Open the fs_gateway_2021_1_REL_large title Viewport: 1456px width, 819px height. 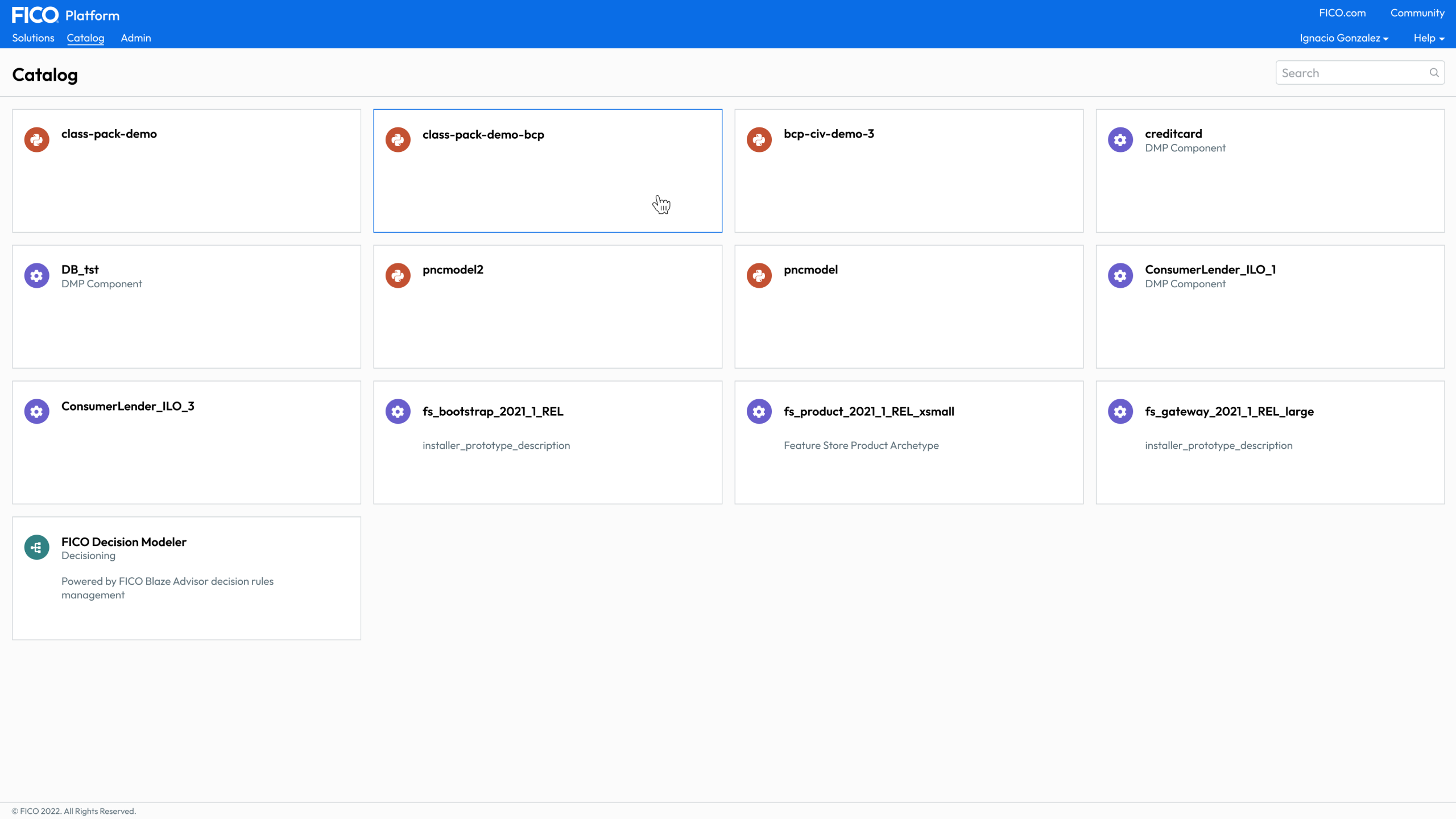tap(1229, 411)
